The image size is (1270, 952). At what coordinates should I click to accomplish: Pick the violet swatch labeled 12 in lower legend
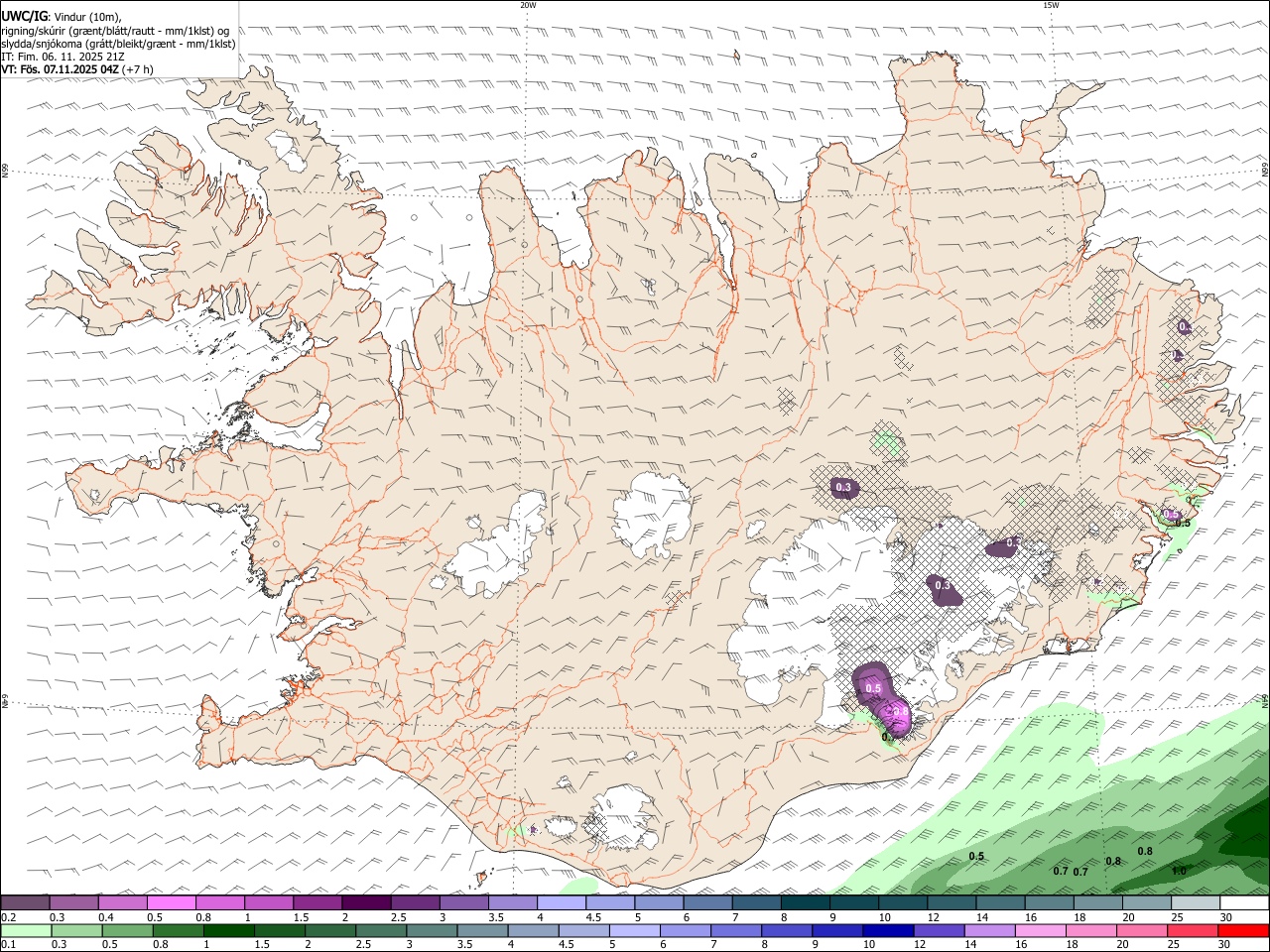tap(940, 931)
